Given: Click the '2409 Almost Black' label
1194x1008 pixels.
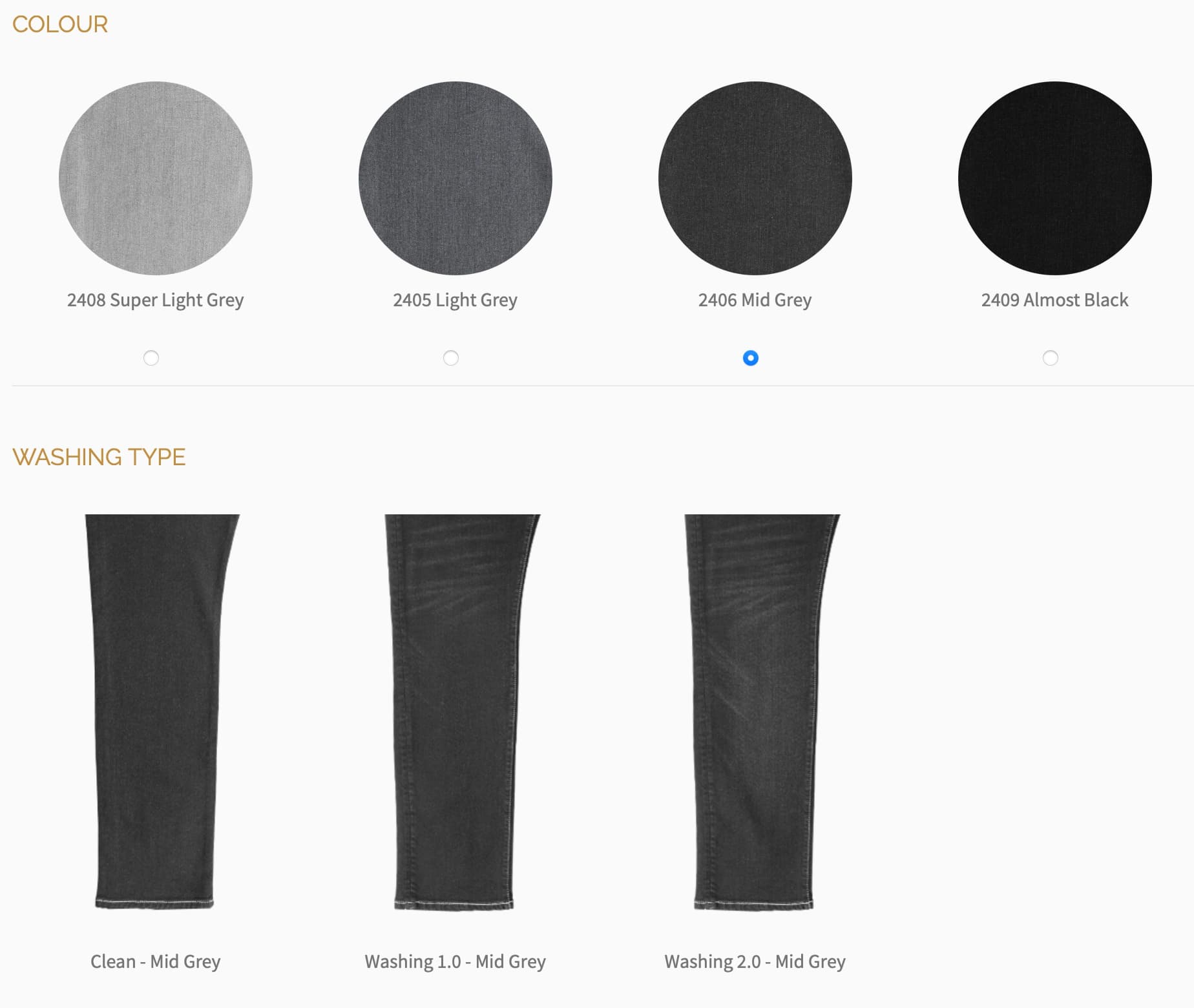Looking at the screenshot, I should (x=1055, y=300).
